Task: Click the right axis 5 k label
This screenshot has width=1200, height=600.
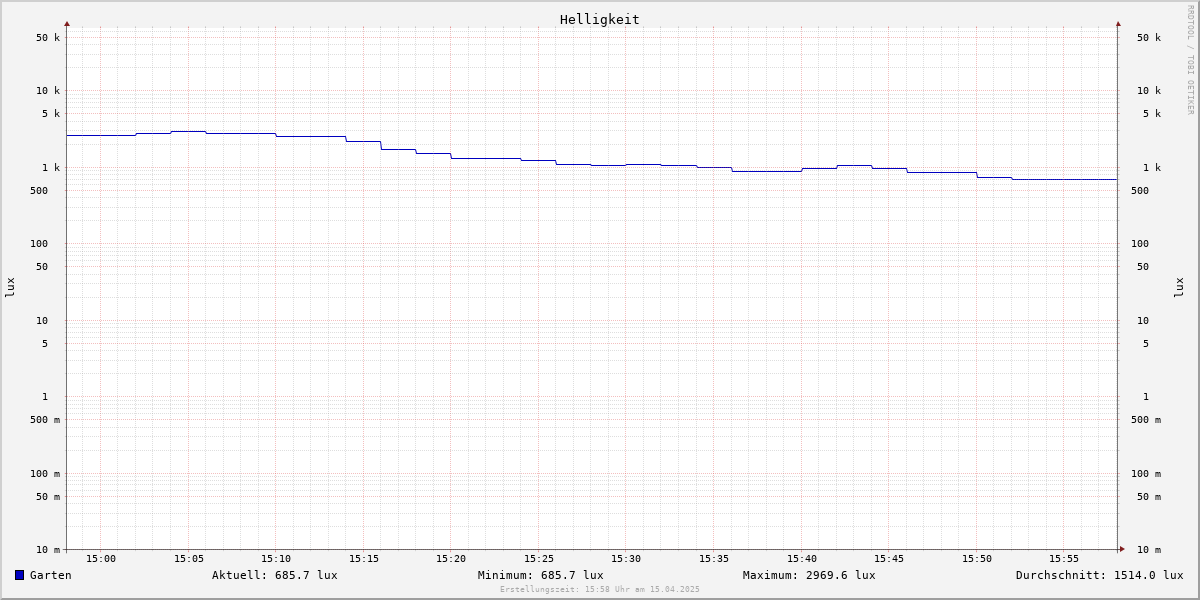Action: [1152, 113]
